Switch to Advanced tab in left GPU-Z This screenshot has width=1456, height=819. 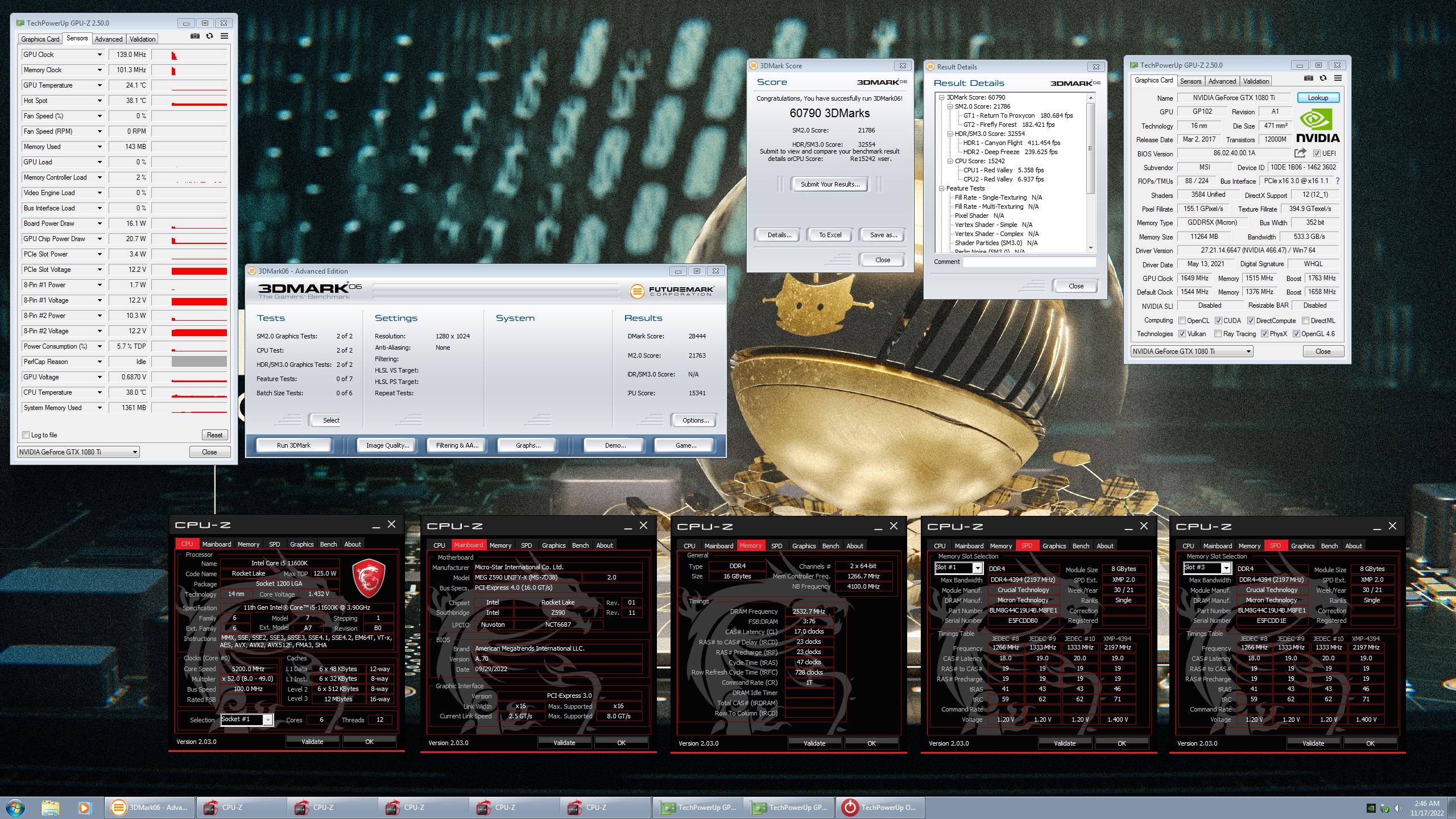(109, 39)
